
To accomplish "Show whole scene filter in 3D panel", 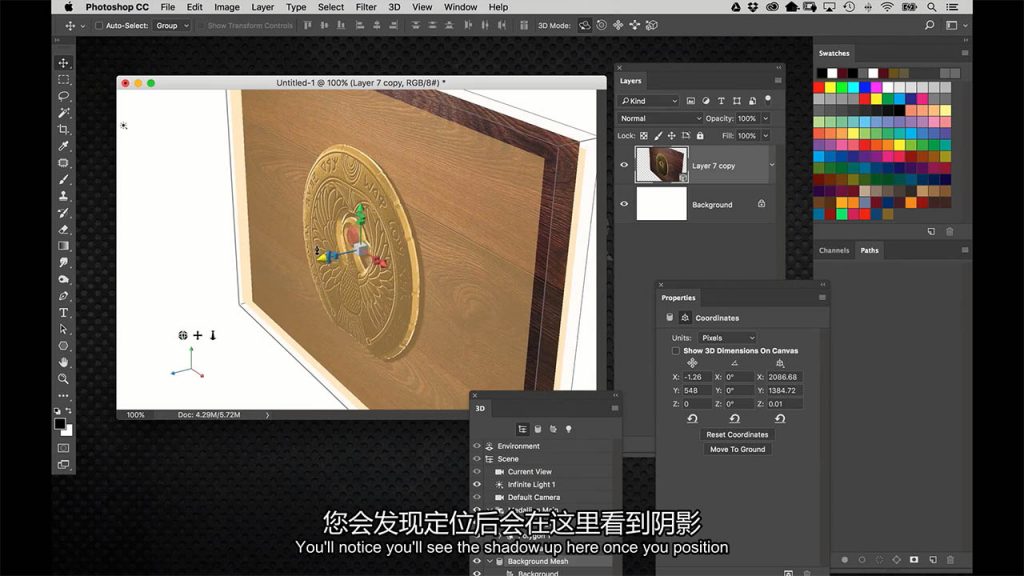I will (x=522, y=429).
